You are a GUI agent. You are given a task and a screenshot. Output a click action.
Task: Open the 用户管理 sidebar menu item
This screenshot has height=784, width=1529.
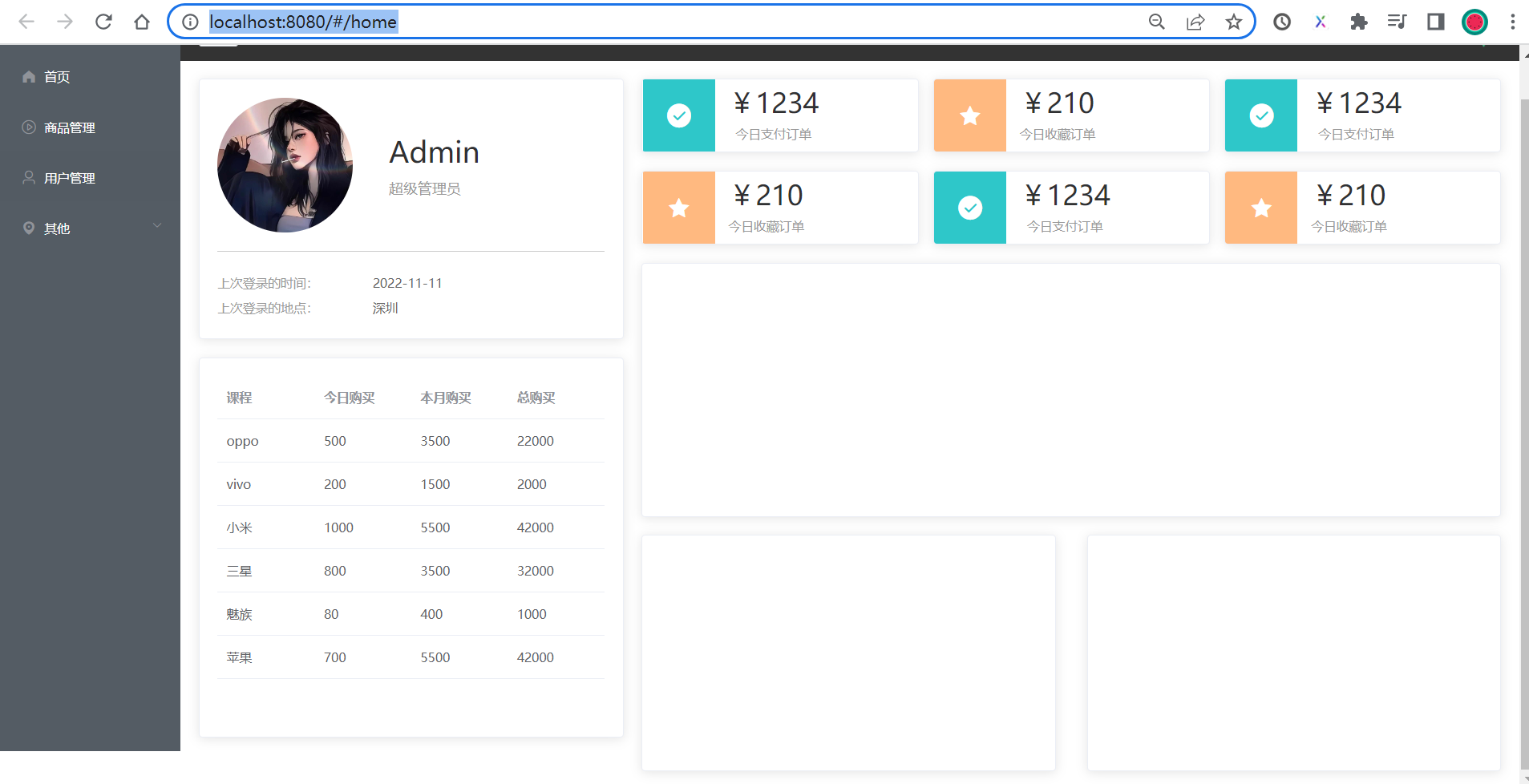pyautogui.click(x=90, y=178)
